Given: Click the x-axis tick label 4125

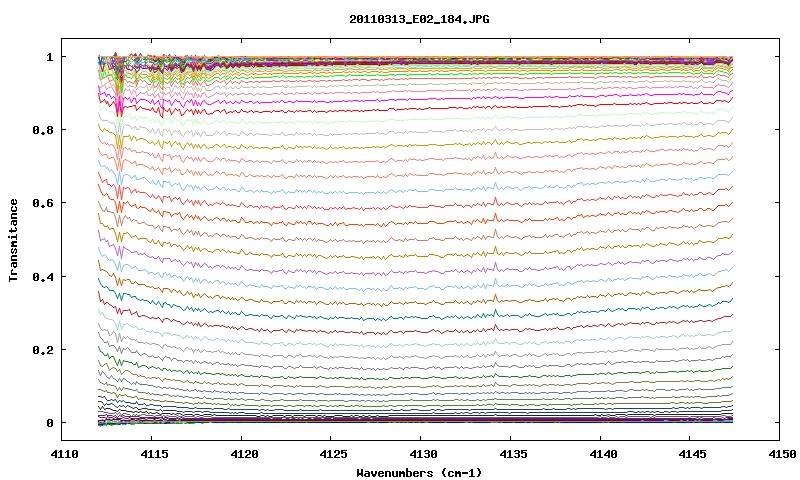Looking at the screenshot, I should [x=333, y=454].
